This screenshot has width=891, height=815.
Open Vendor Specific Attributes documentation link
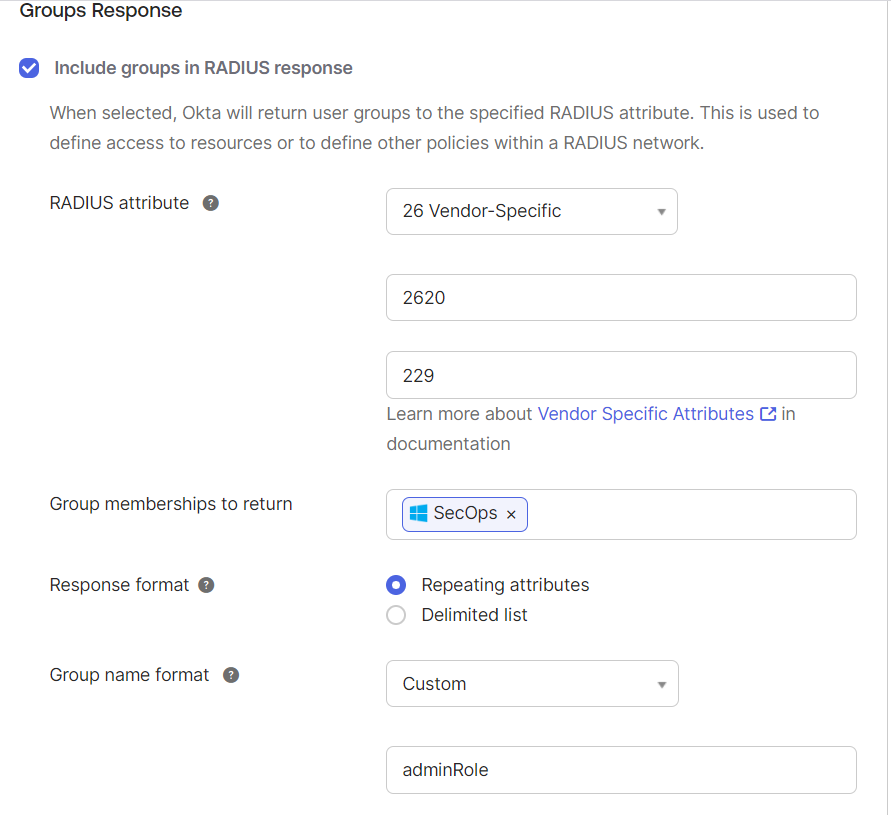[x=645, y=414]
